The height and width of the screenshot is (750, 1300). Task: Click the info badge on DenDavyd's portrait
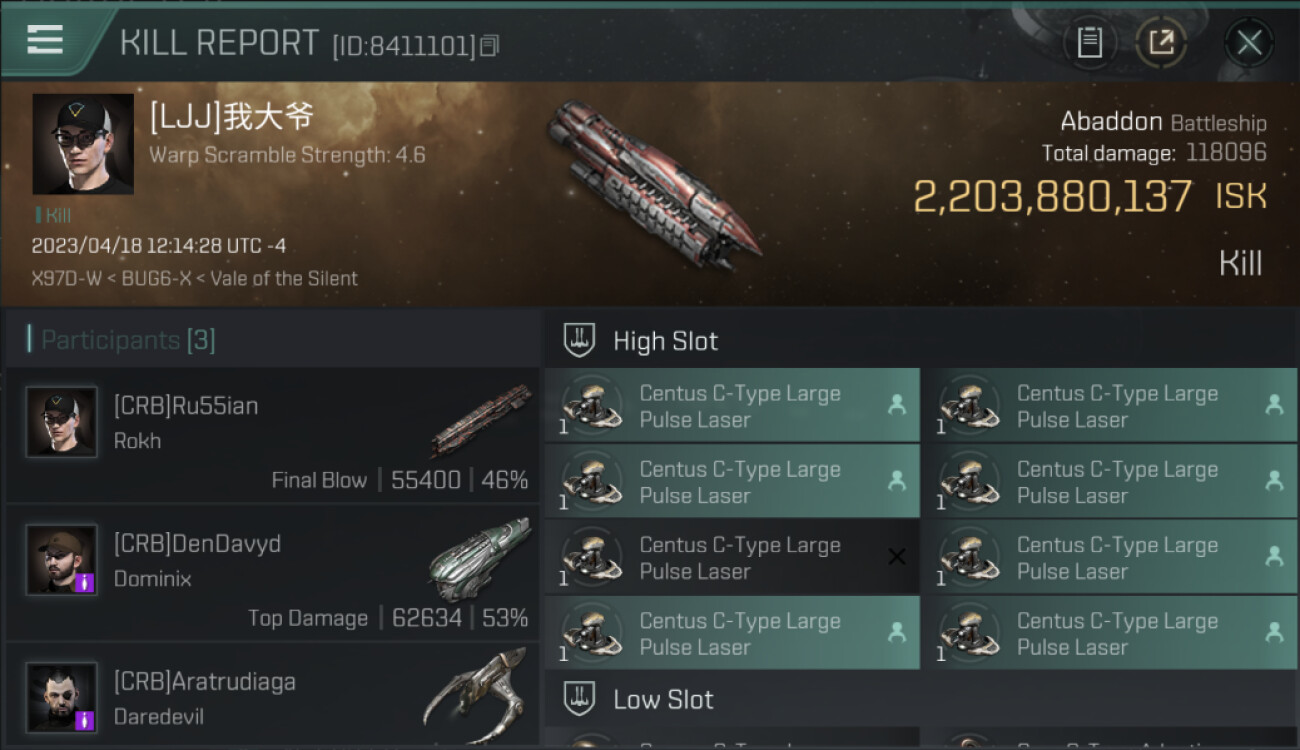pos(85,582)
